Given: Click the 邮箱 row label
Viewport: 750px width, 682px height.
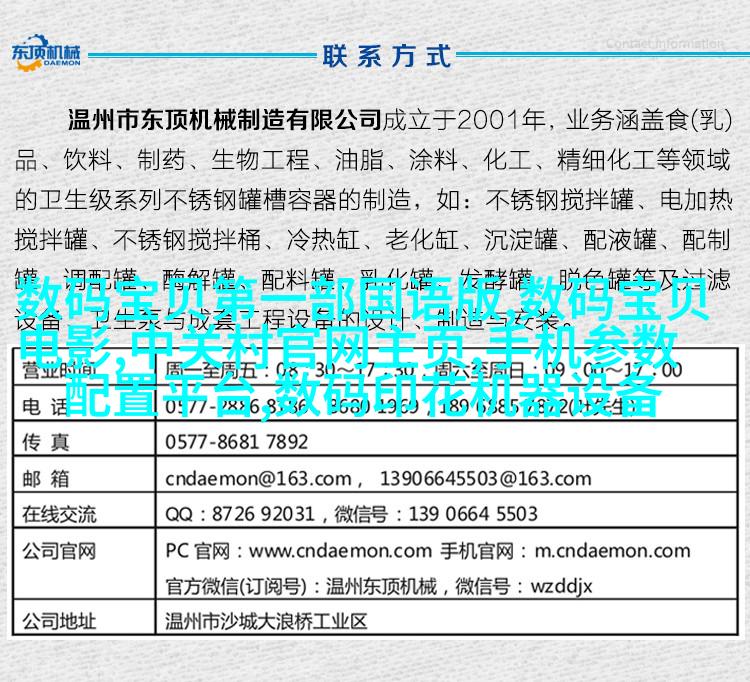Looking at the screenshot, I should pos(46,478).
